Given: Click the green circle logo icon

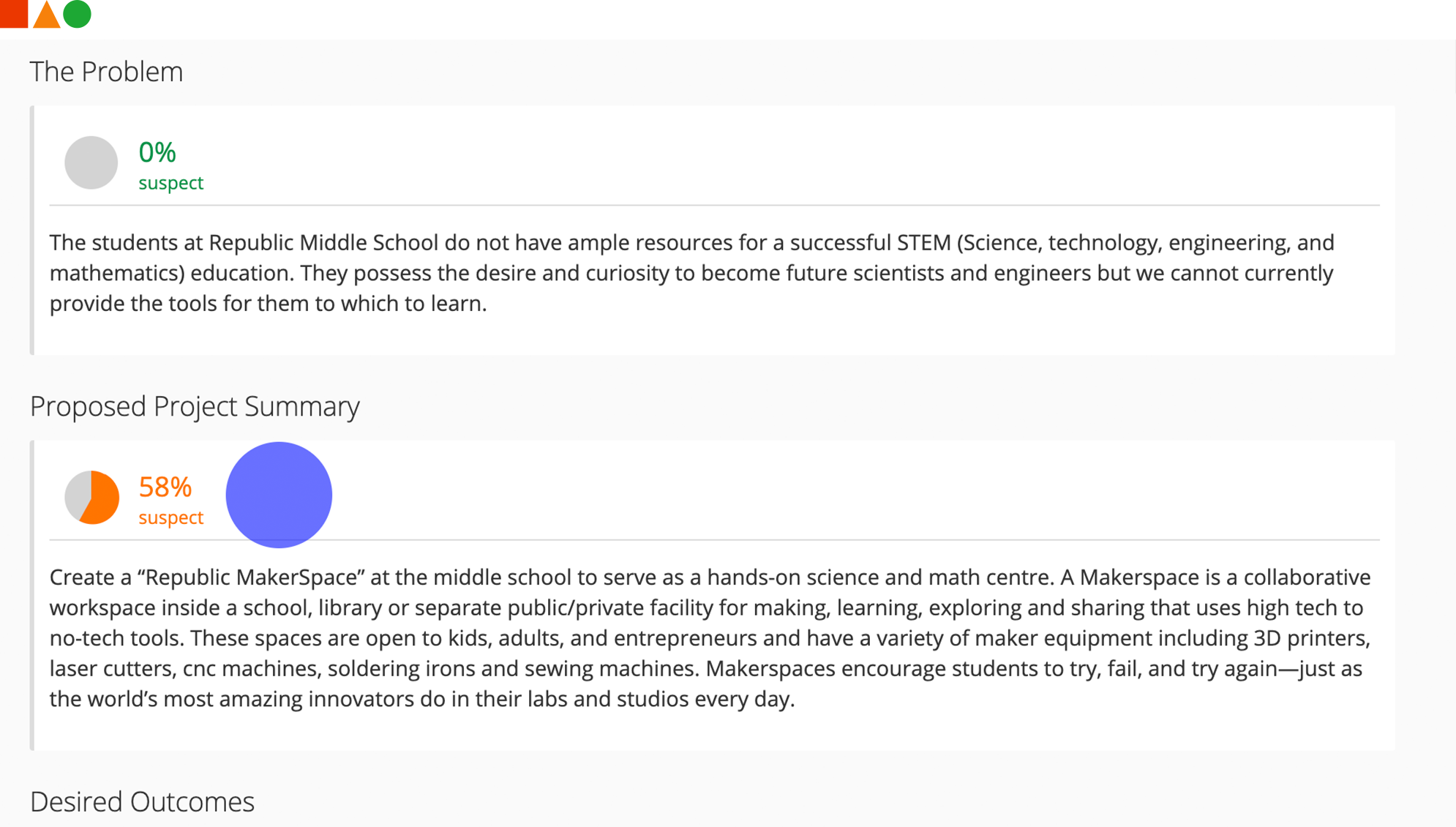Looking at the screenshot, I should click(77, 14).
